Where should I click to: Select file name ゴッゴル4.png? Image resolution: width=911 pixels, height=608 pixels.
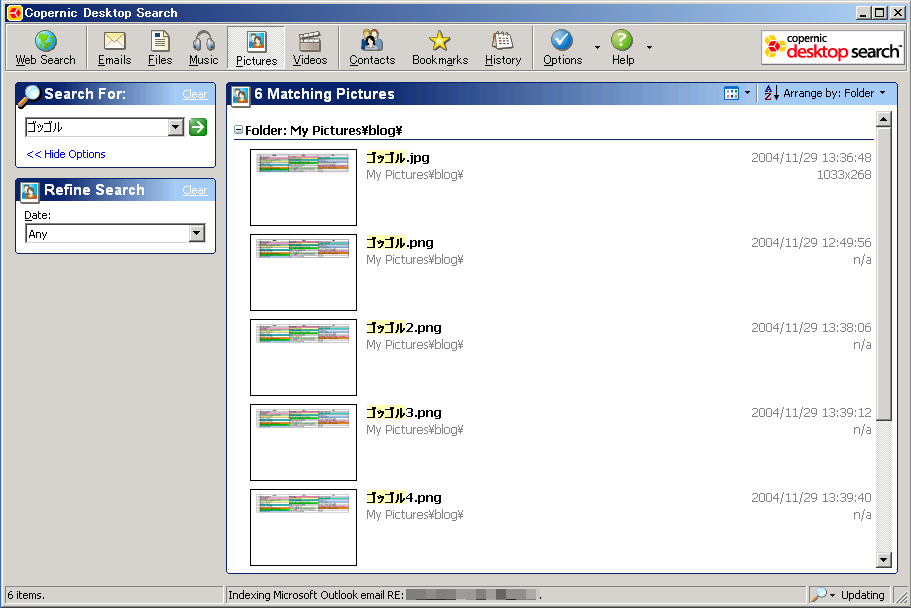tap(404, 497)
